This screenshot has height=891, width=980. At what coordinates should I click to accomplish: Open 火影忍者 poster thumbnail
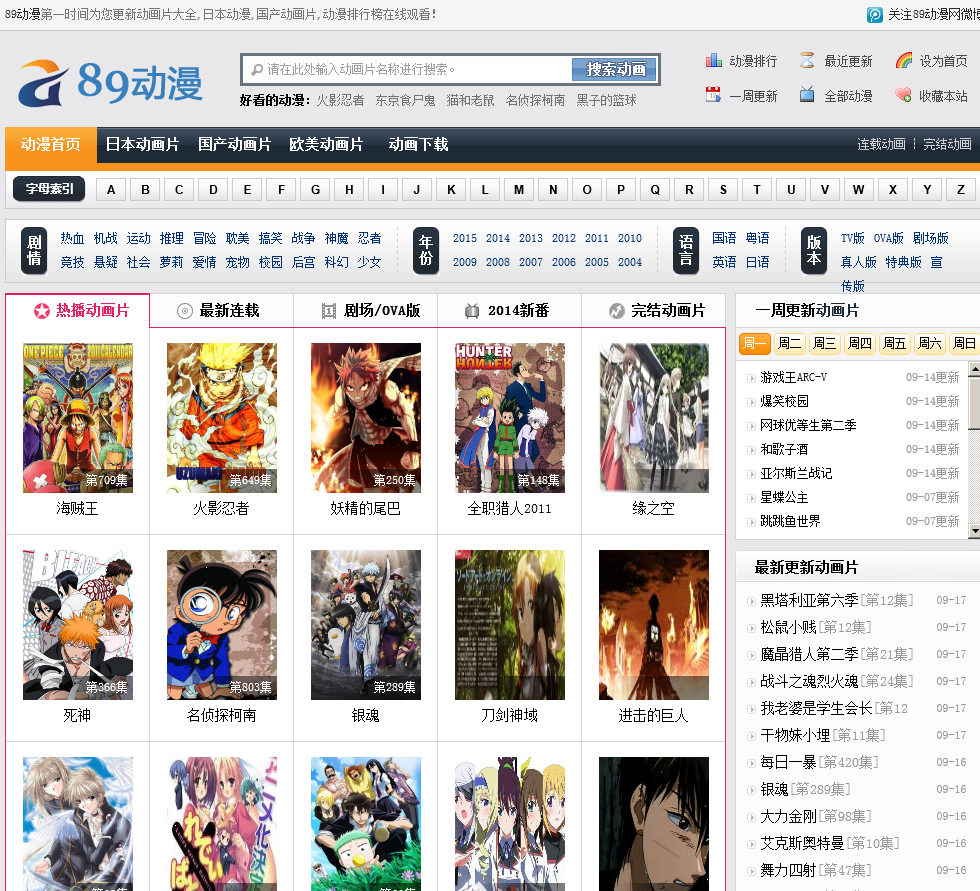coord(222,417)
